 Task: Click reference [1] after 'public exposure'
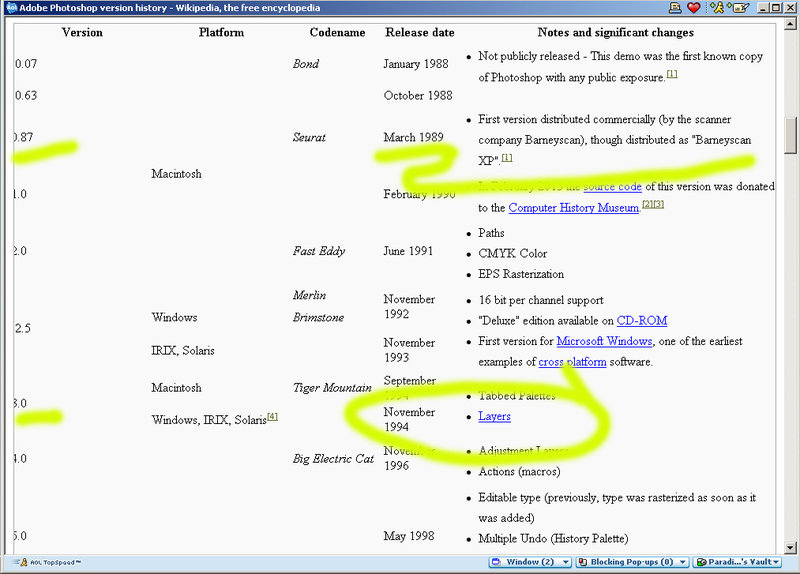(x=672, y=74)
